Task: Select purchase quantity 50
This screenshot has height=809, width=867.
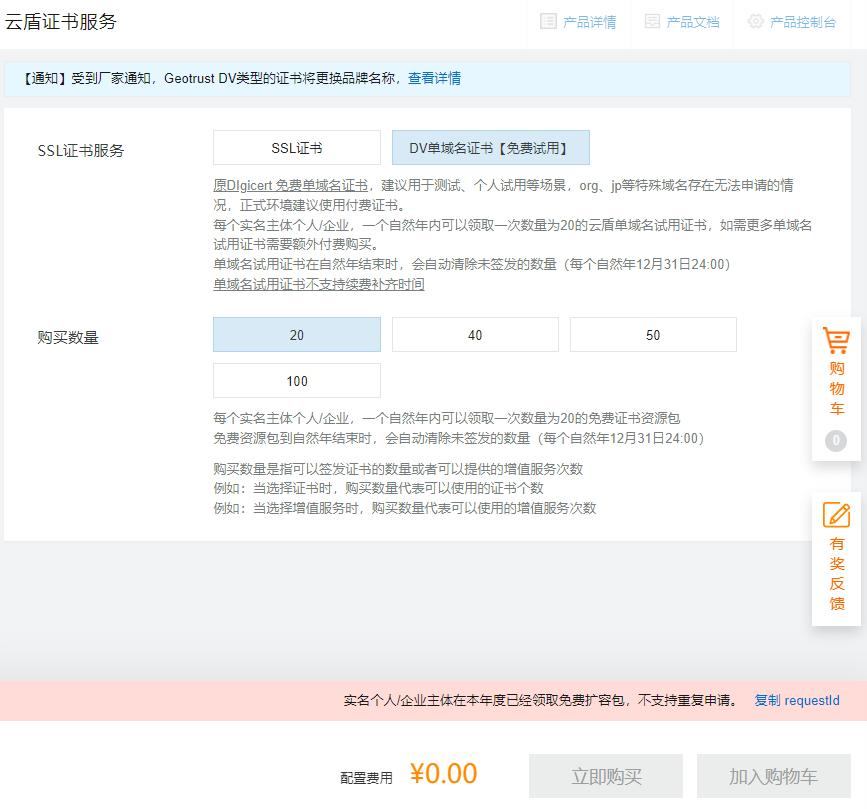Action: tap(653, 334)
